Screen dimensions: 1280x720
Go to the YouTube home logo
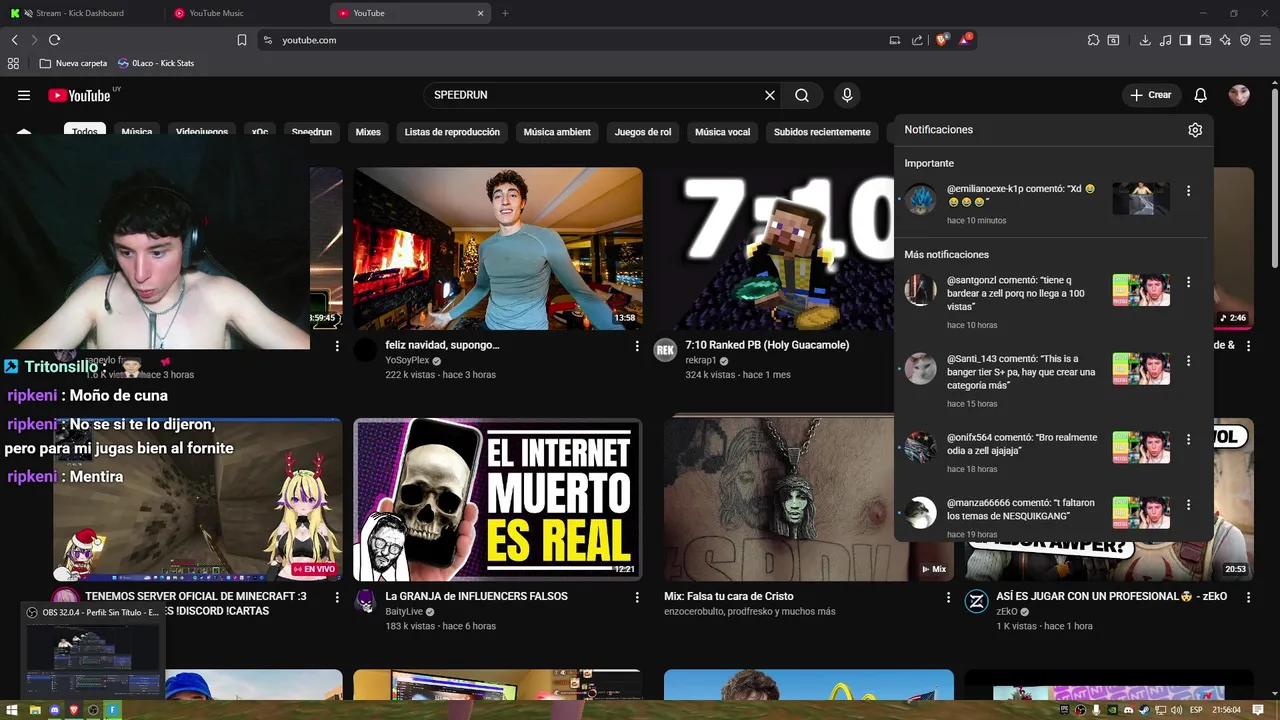point(79,95)
